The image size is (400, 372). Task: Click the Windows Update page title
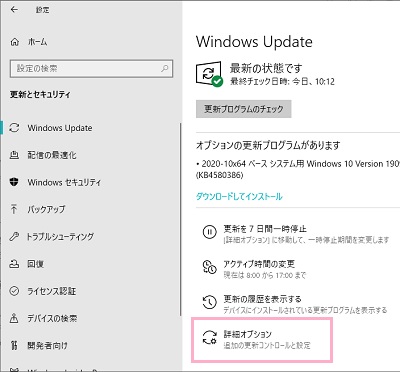254,42
